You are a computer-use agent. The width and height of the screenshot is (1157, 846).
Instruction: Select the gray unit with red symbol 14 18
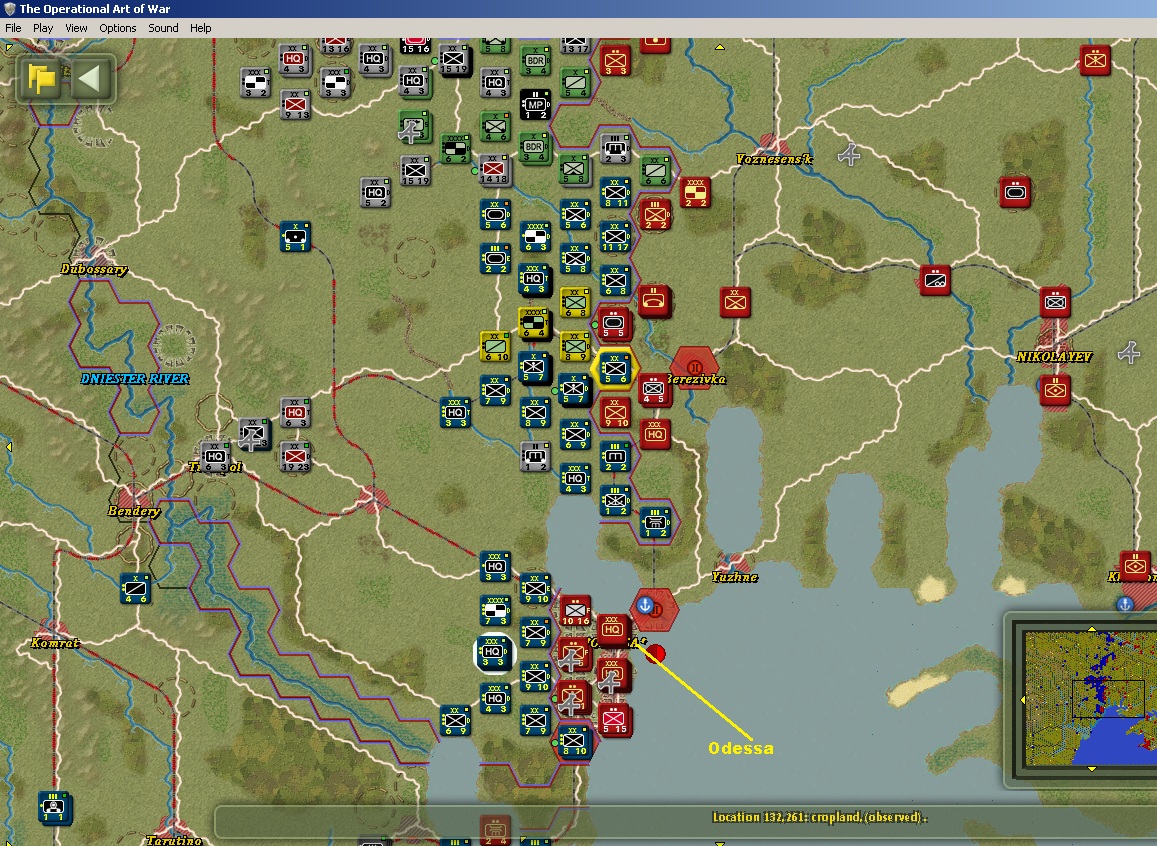click(494, 170)
